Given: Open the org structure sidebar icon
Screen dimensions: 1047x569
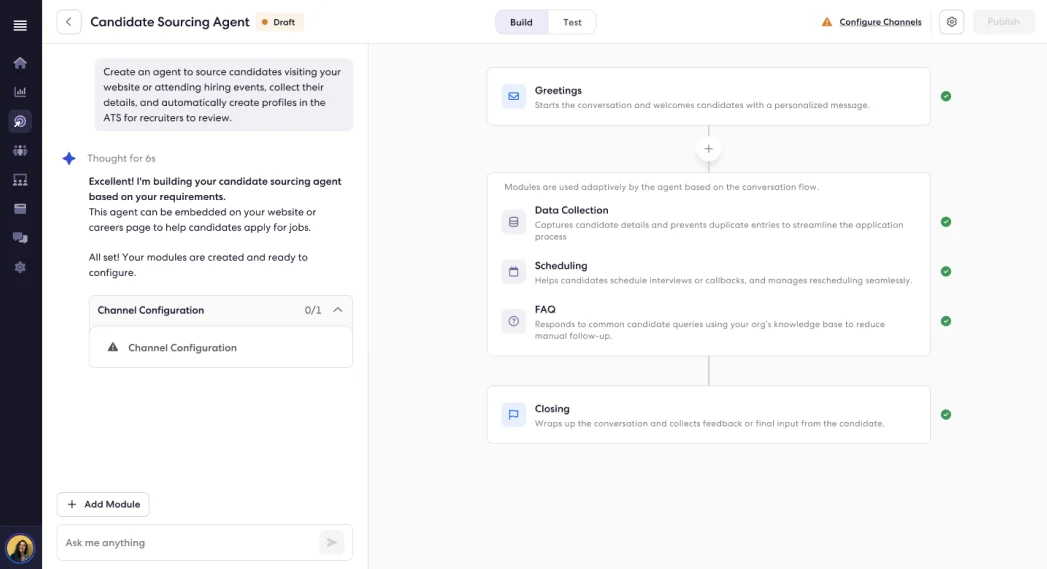Looking at the screenshot, I should (20, 180).
